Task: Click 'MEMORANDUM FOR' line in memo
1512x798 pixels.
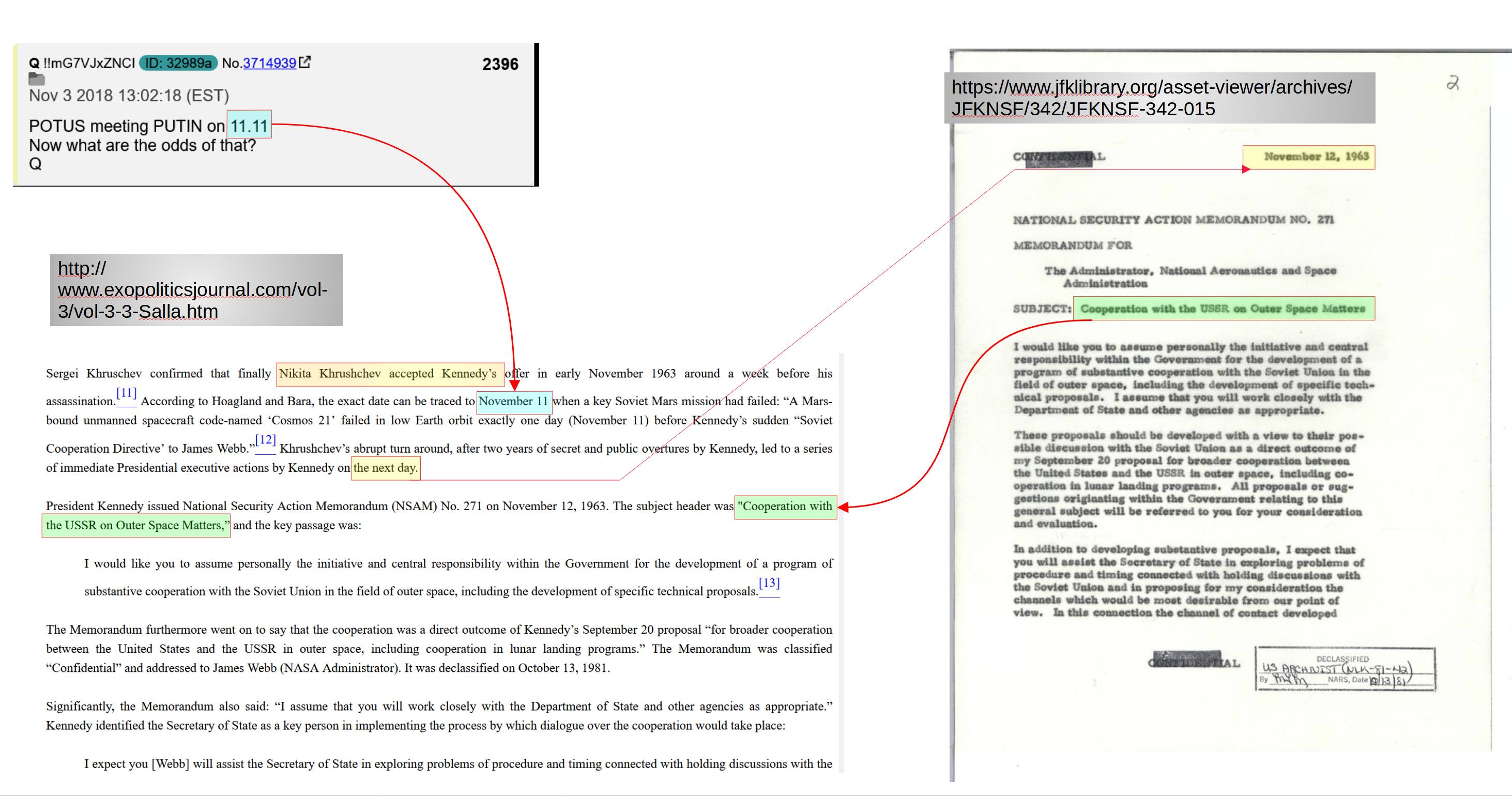Action: click(1073, 245)
